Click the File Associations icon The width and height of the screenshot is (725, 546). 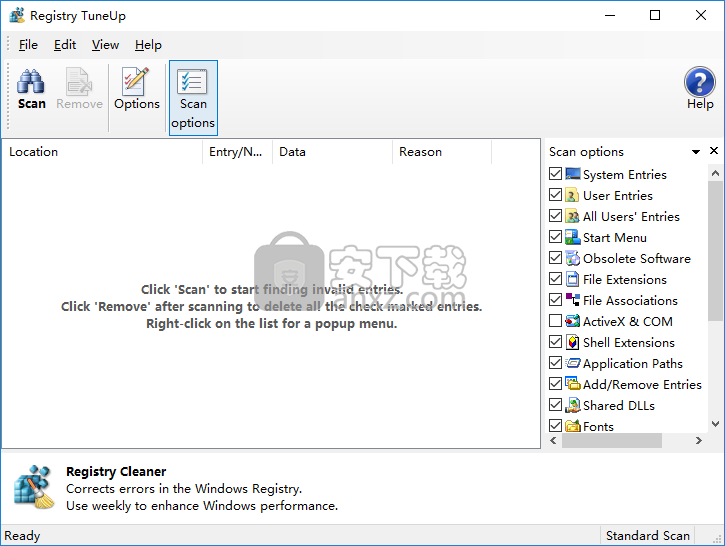(x=572, y=300)
